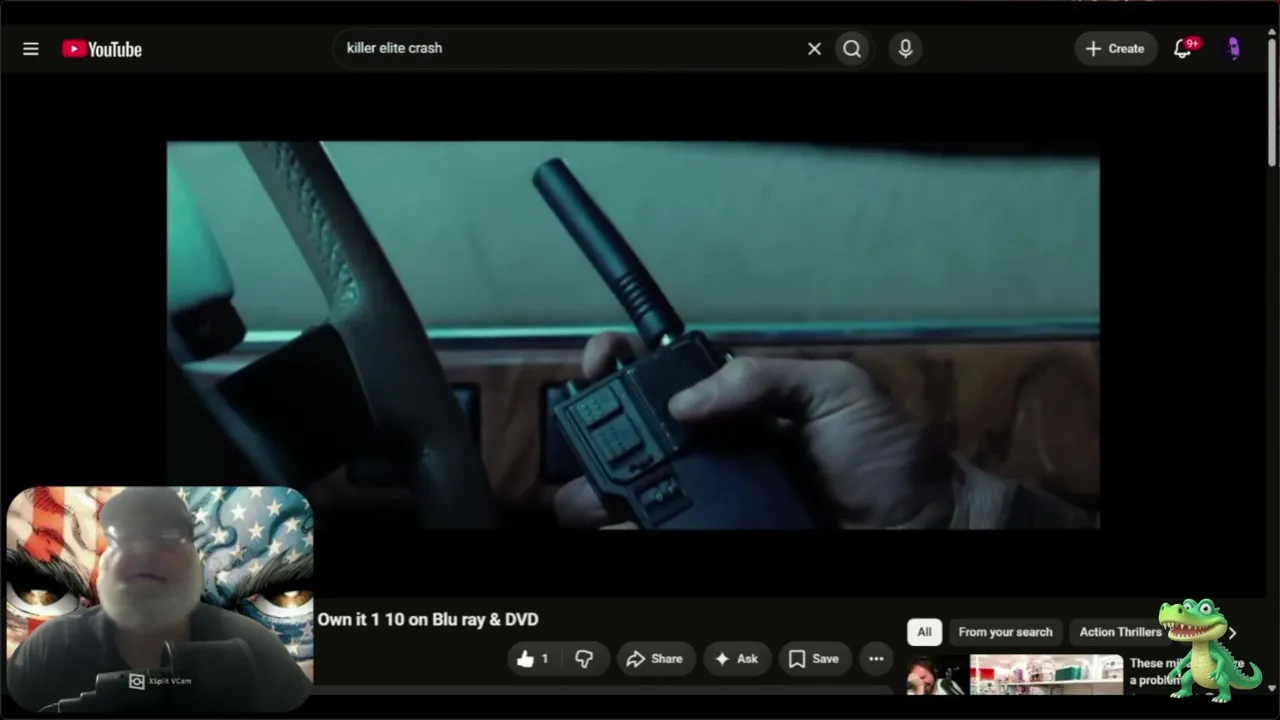1280x720 pixels.
Task: Select the All filter chip
Action: tap(924, 632)
